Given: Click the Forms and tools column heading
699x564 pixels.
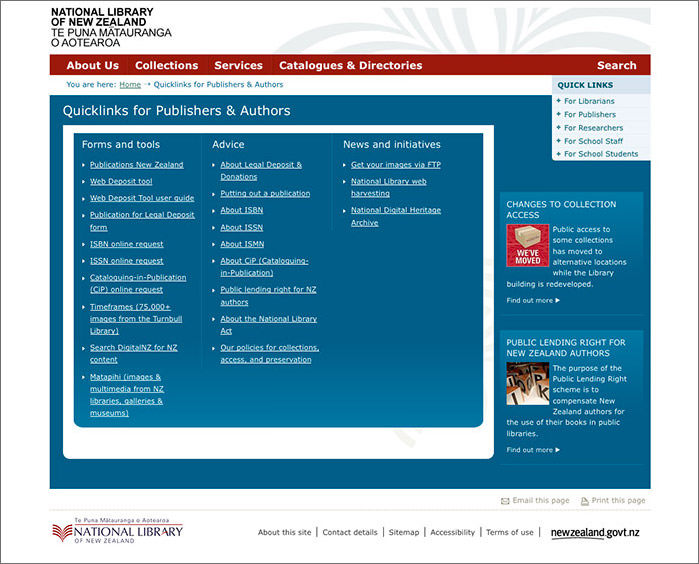Looking at the screenshot, I should coord(121,144).
